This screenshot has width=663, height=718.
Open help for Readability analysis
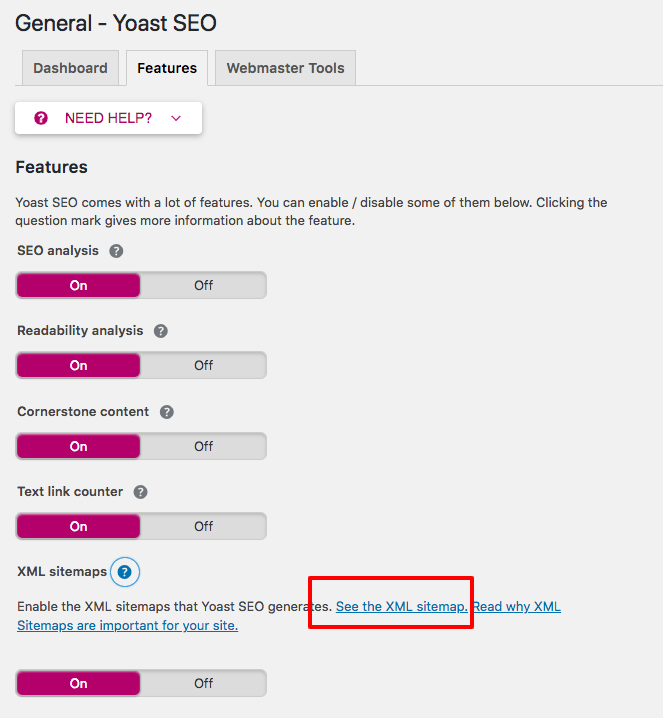point(161,331)
